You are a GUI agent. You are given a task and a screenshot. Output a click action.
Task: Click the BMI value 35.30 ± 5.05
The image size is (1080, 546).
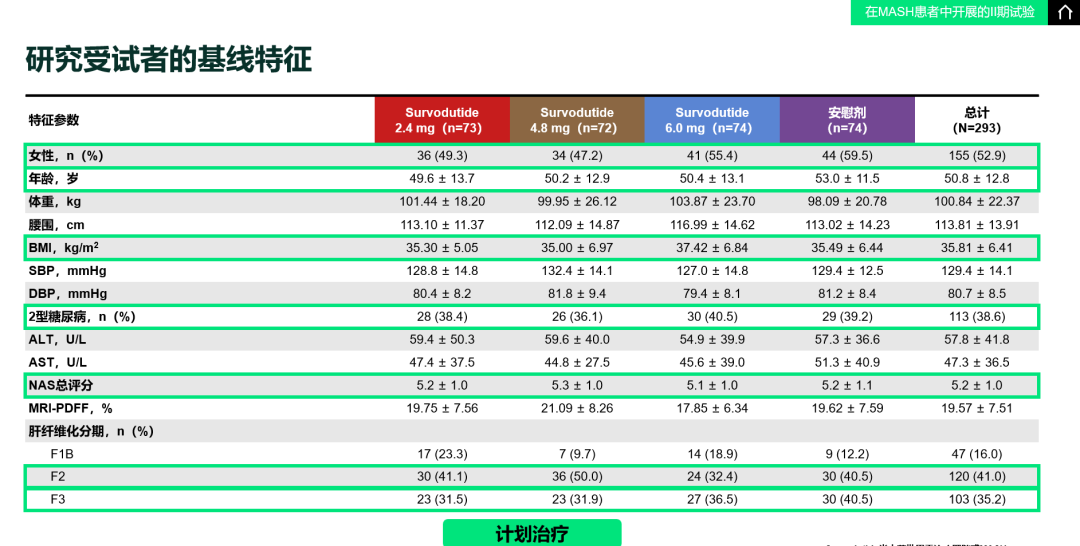(x=442, y=247)
